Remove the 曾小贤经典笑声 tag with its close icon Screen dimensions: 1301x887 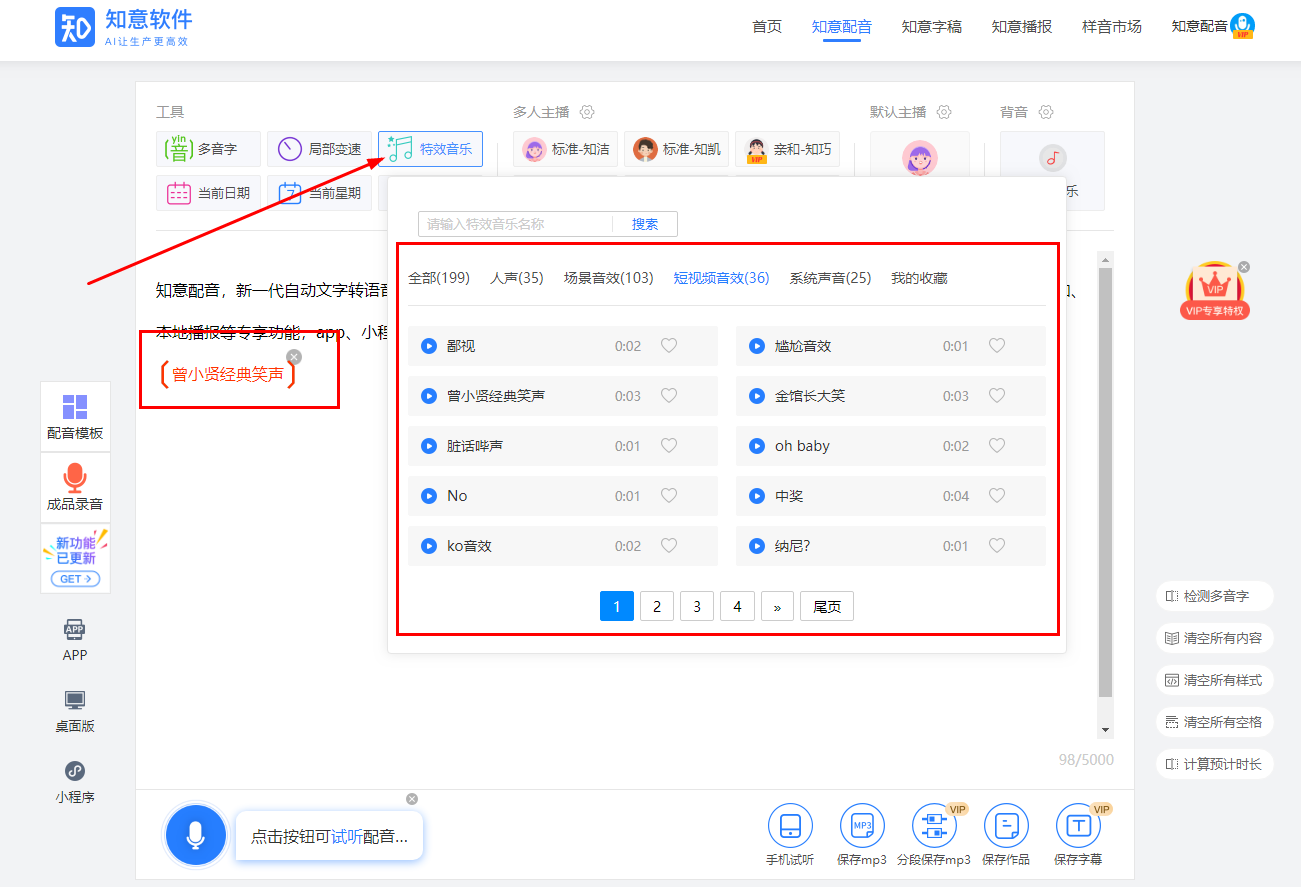294,357
